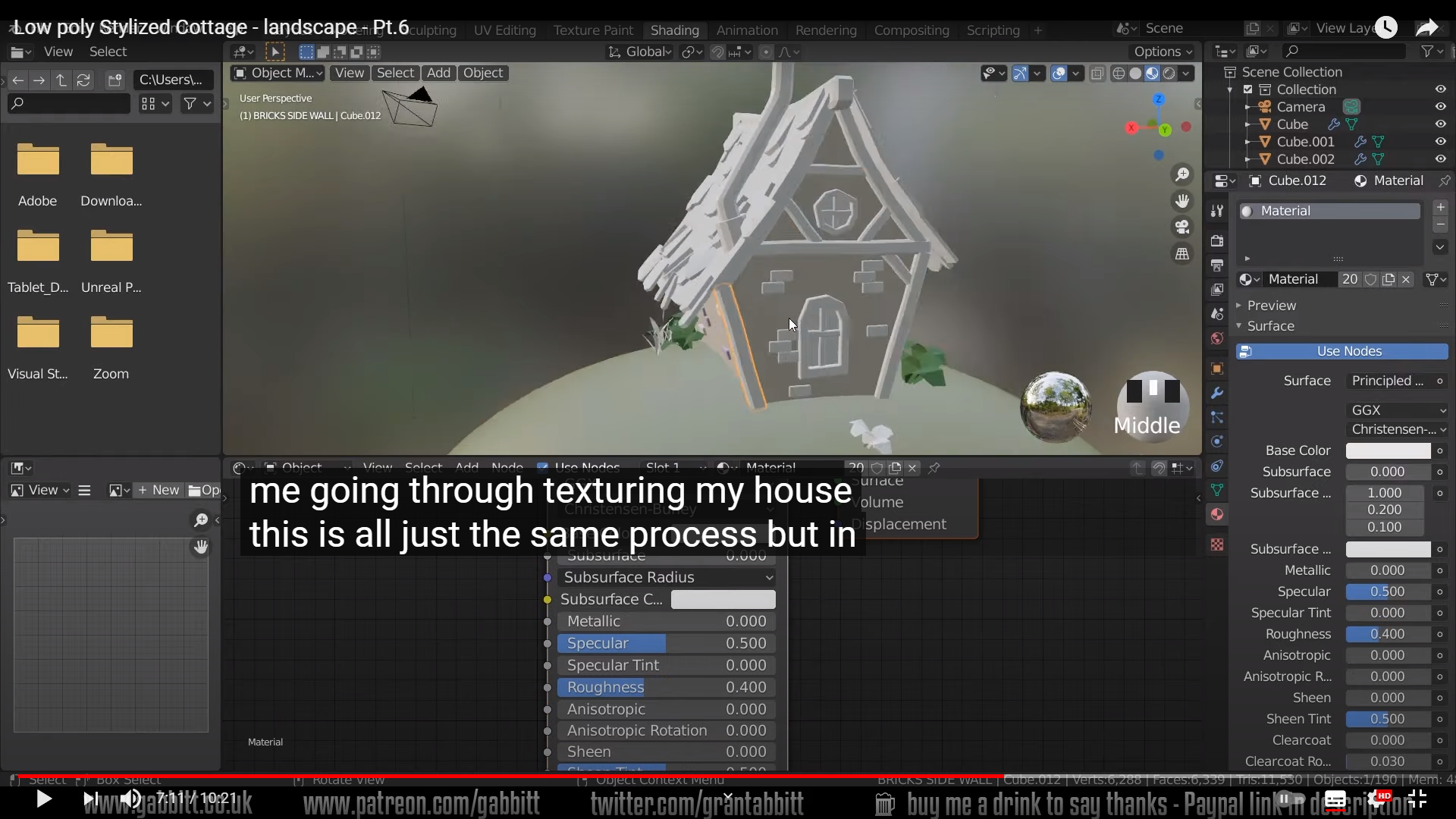Image resolution: width=1456 pixels, height=819 pixels.
Task: Click Base Color swatch in properties
Action: (1387, 450)
